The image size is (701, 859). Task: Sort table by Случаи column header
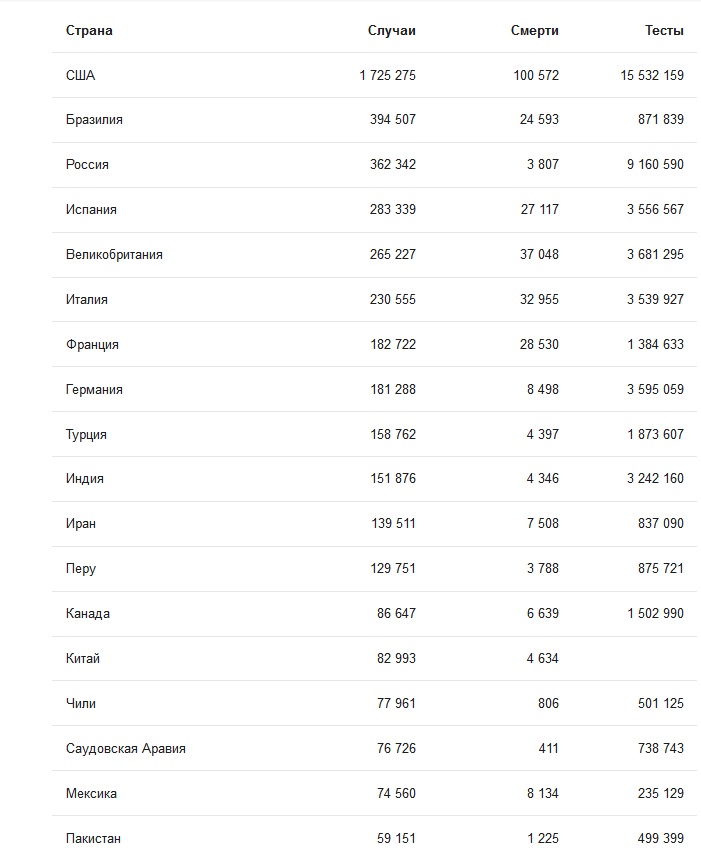click(x=391, y=31)
